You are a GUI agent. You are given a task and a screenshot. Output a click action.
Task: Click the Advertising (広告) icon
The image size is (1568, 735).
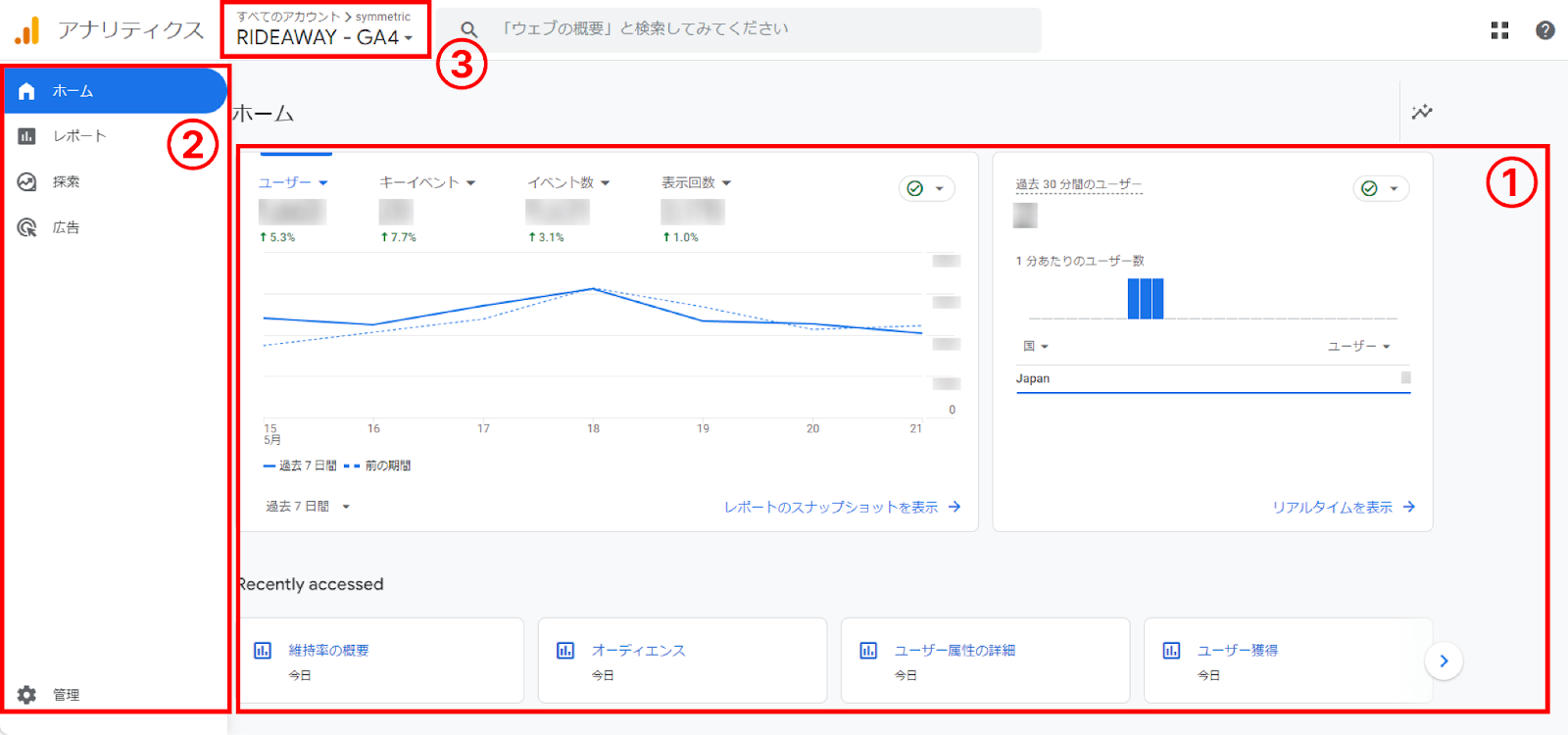[26, 227]
